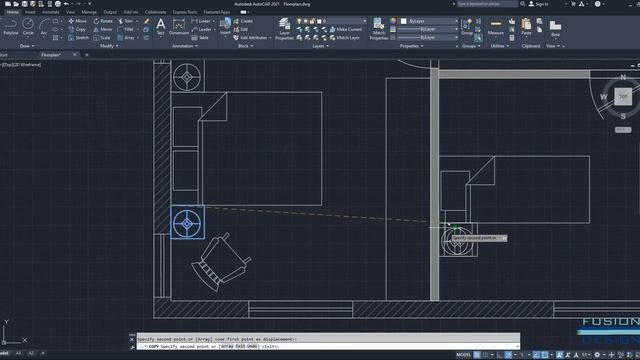This screenshot has height=360, width=640.
Task: Select the Dimension tool
Action: click(179, 27)
